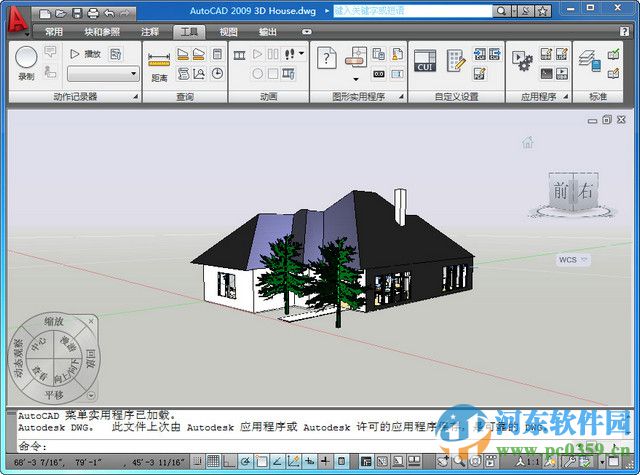640x475 pixels.
Task: Click the Load Application gears icon
Action: pos(522,61)
